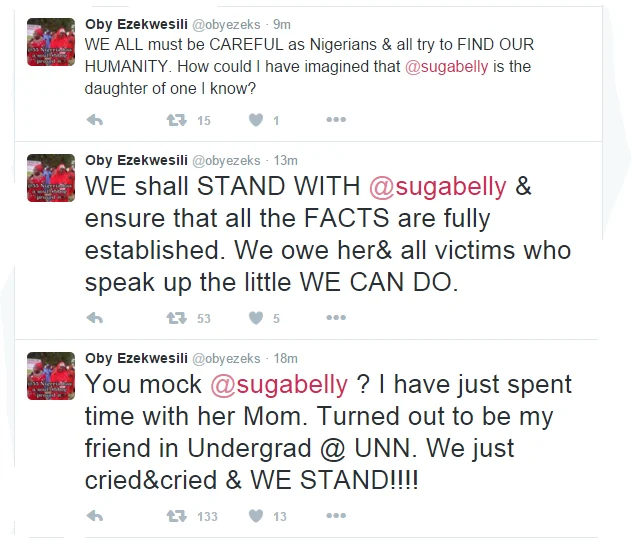
Task: Open more options on the 18m tweet
Action: (x=336, y=515)
